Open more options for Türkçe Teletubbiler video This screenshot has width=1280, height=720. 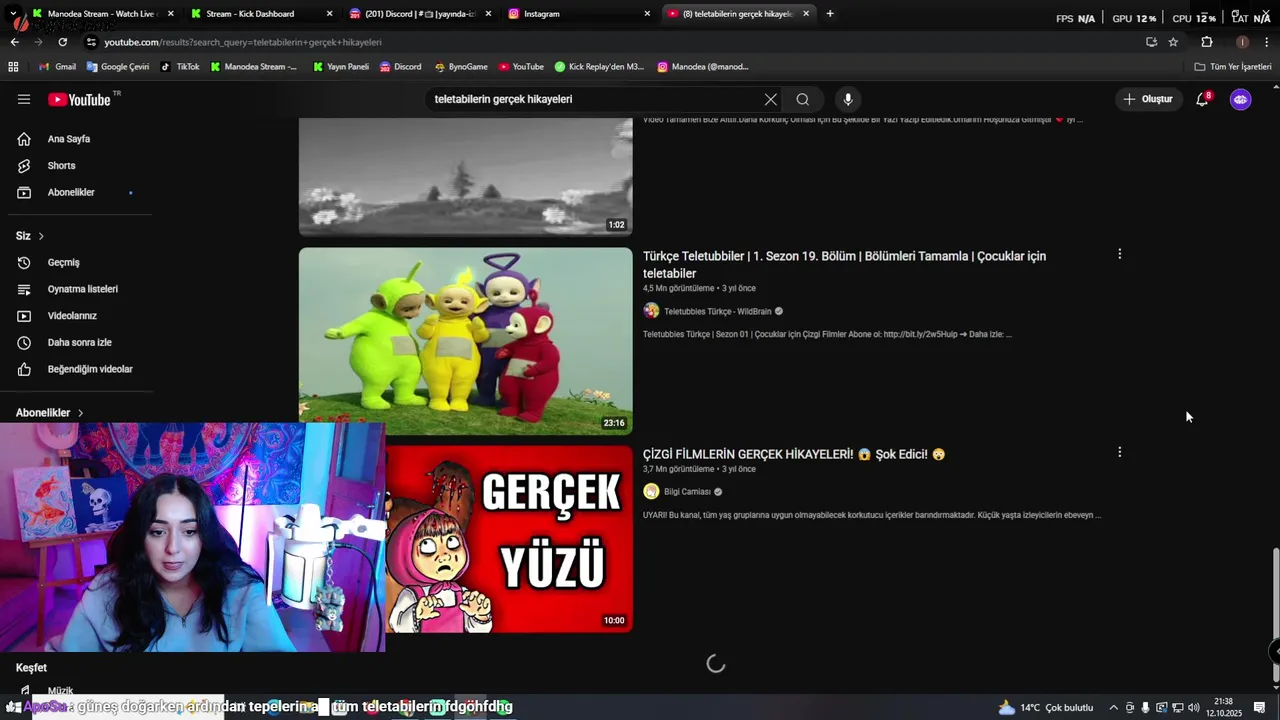pos(1119,254)
